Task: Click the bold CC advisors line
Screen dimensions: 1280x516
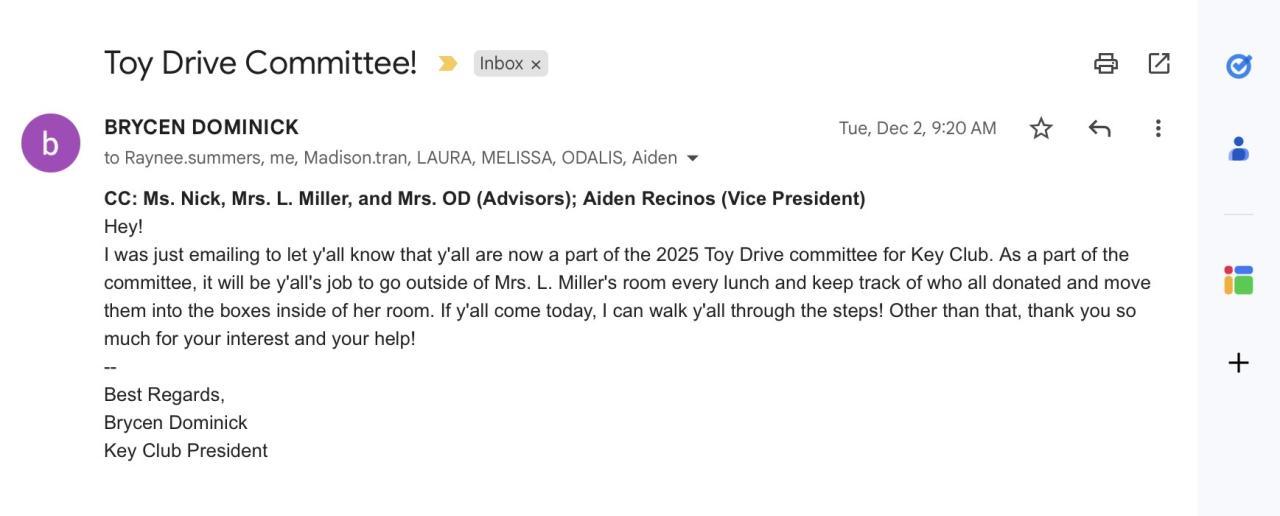Action: coord(484,198)
